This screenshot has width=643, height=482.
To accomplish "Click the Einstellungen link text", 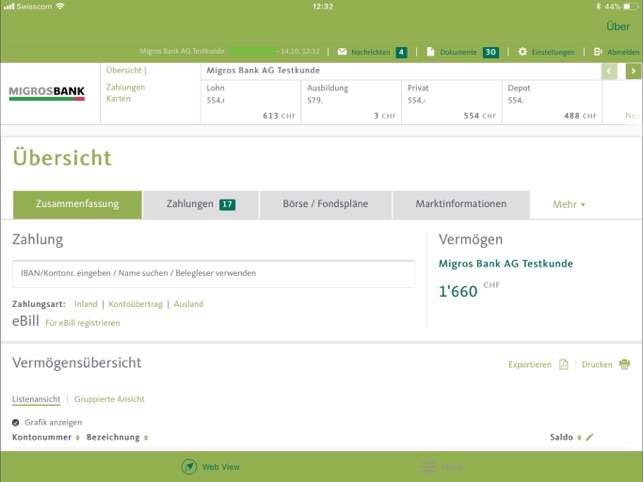I will 553,52.
